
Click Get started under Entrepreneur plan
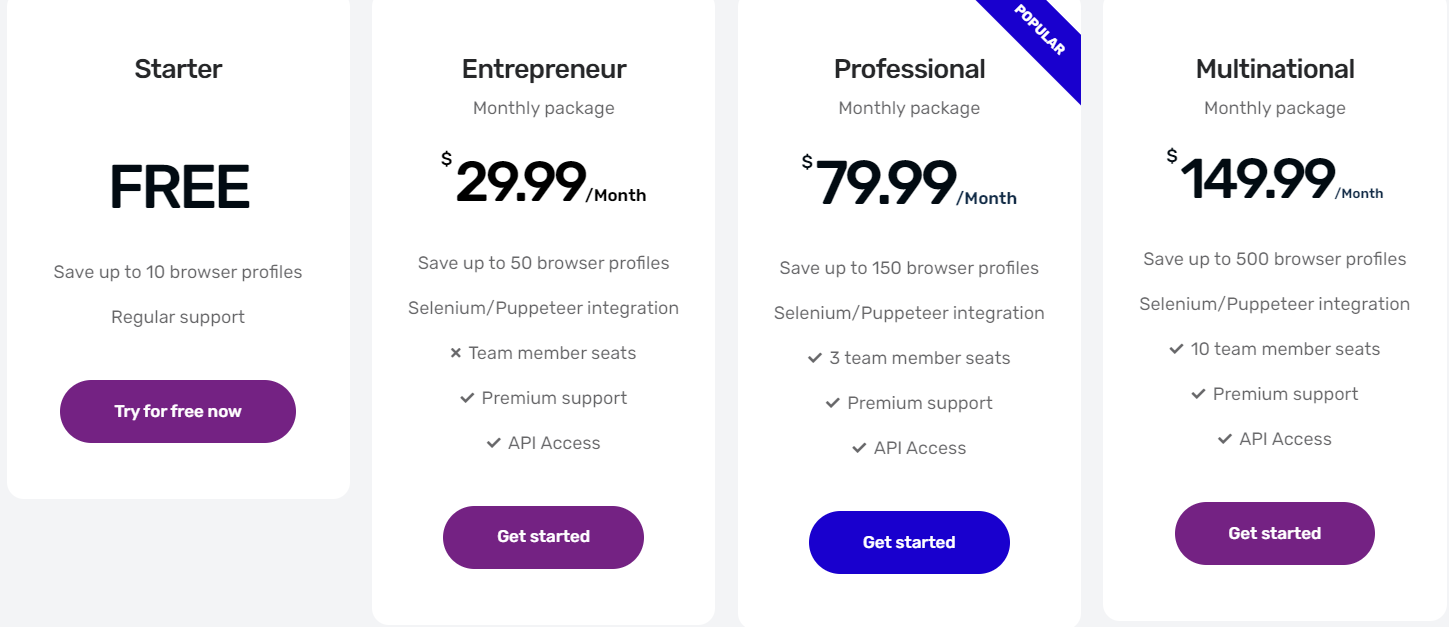click(543, 537)
